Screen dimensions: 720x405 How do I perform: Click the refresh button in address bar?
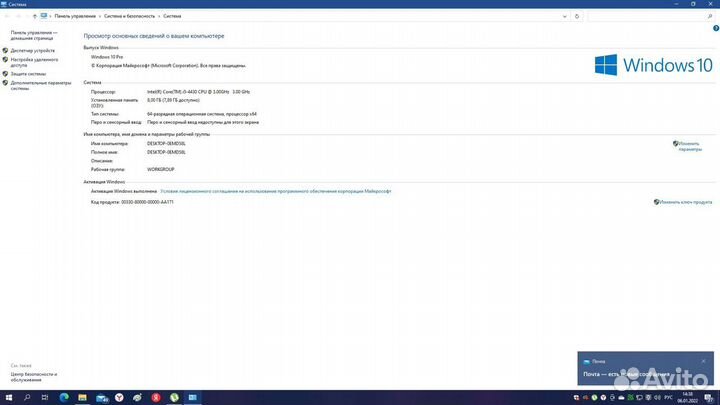[x=577, y=16]
